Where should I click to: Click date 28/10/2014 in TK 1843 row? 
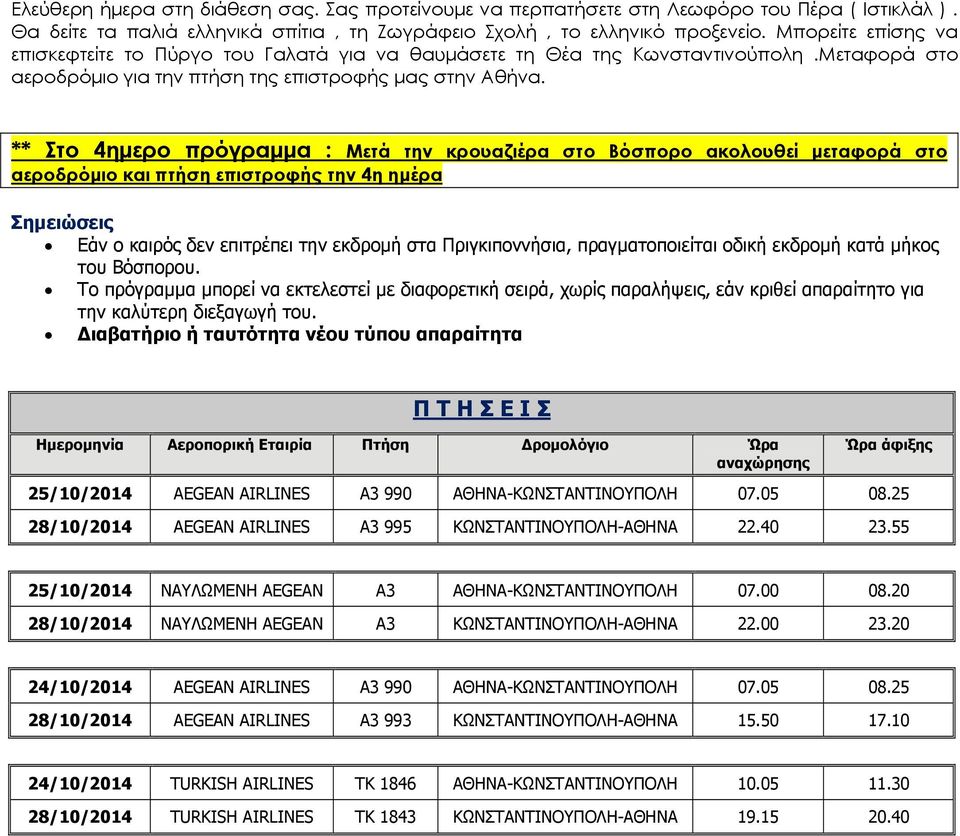[80, 816]
